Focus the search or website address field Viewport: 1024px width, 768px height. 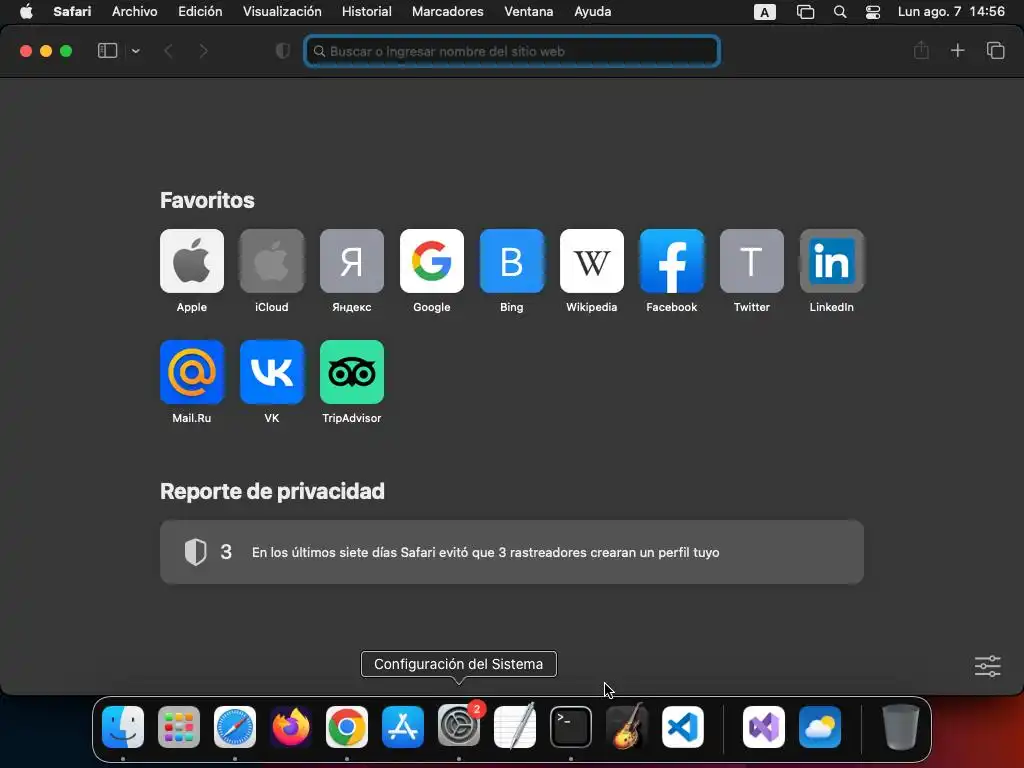tap(512, 51)
